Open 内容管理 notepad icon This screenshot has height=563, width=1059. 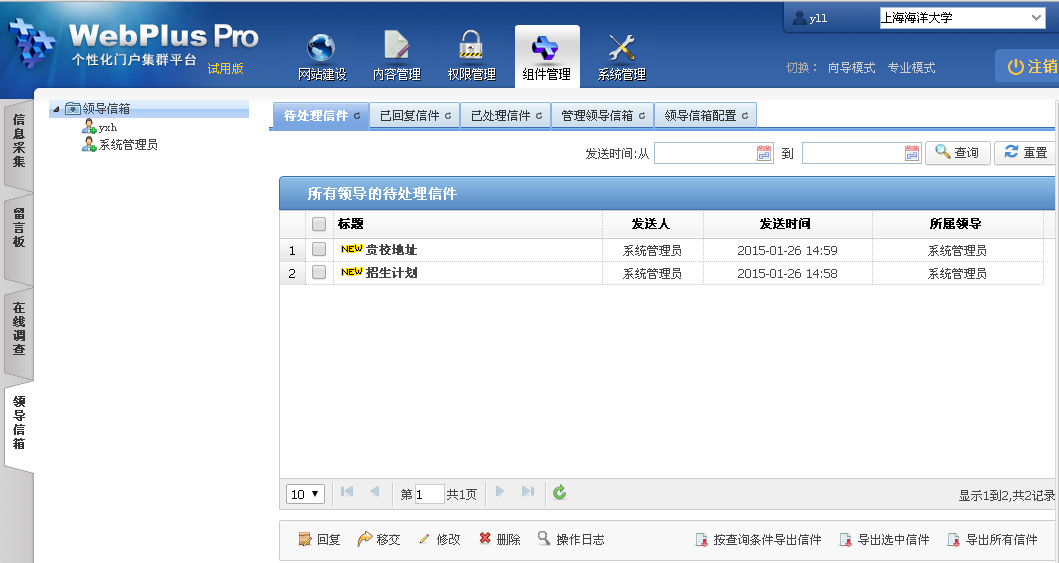pyautogui.click(x=396, y=48)
